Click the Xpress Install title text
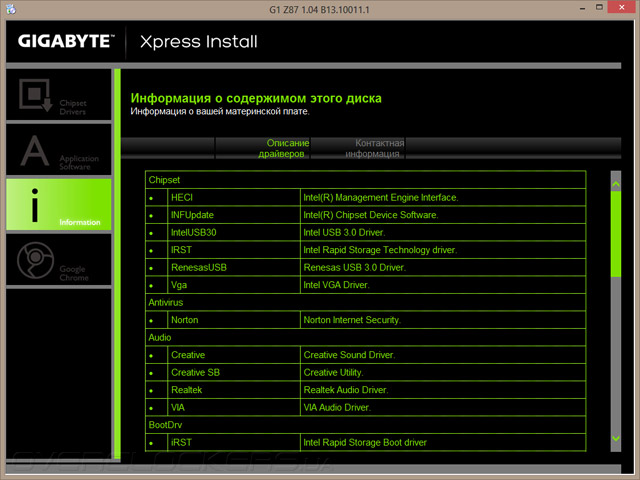This screenshot has height=480, width=640. click(x=199, y=42)
